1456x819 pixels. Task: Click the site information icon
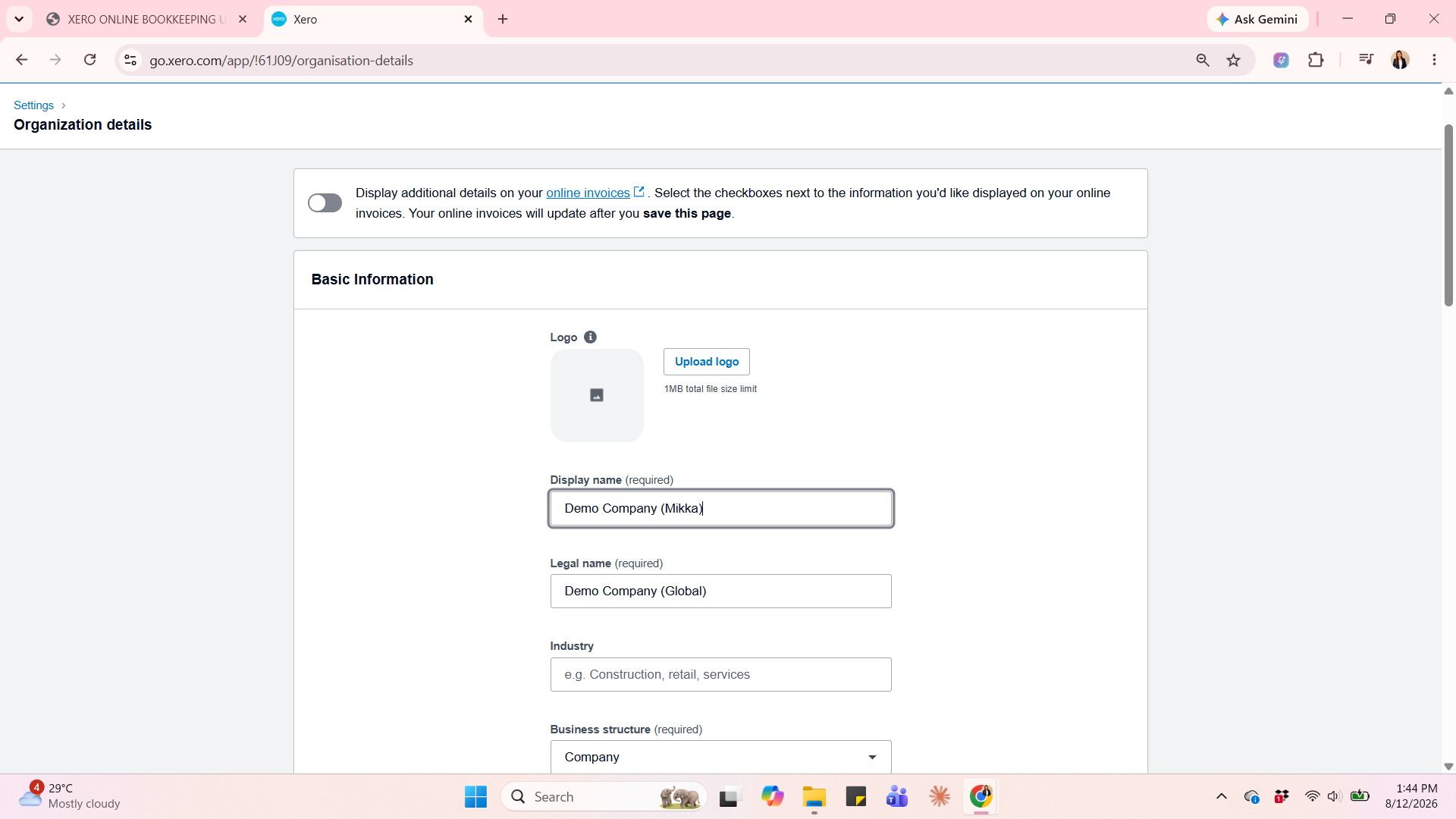(130, 61)
